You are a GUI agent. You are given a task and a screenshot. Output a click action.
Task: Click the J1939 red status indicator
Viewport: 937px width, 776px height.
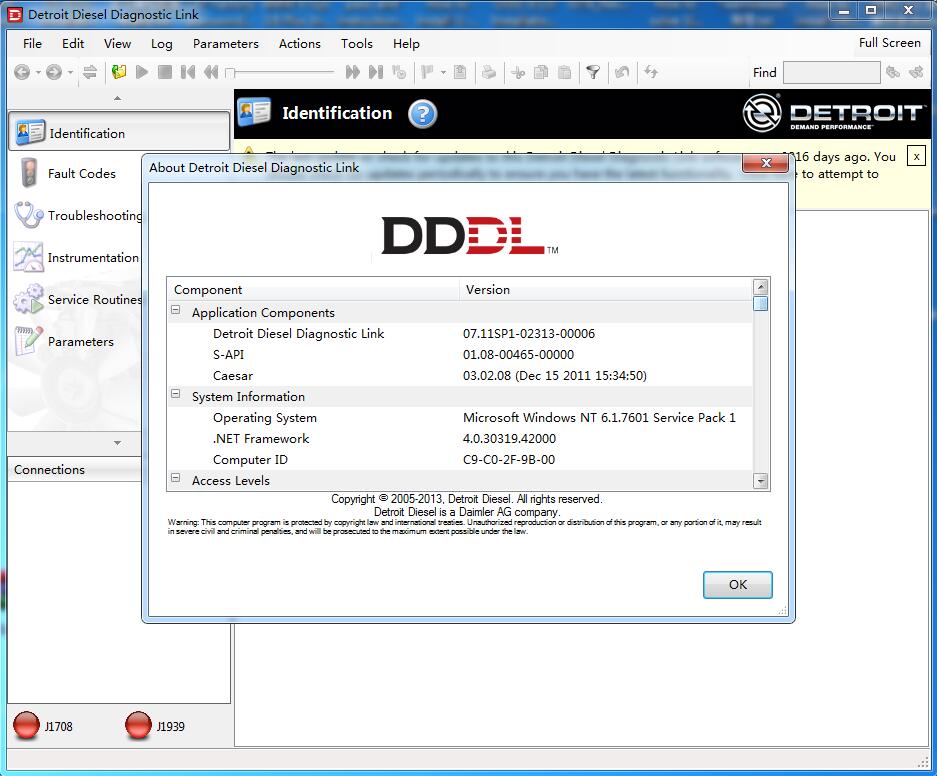pos(138,726)
